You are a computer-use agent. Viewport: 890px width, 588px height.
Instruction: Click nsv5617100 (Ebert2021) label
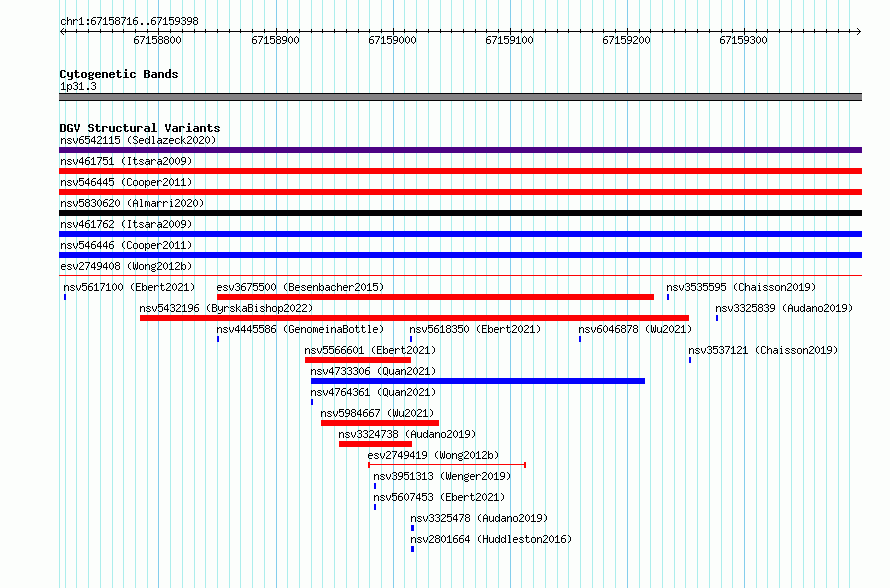129,287
